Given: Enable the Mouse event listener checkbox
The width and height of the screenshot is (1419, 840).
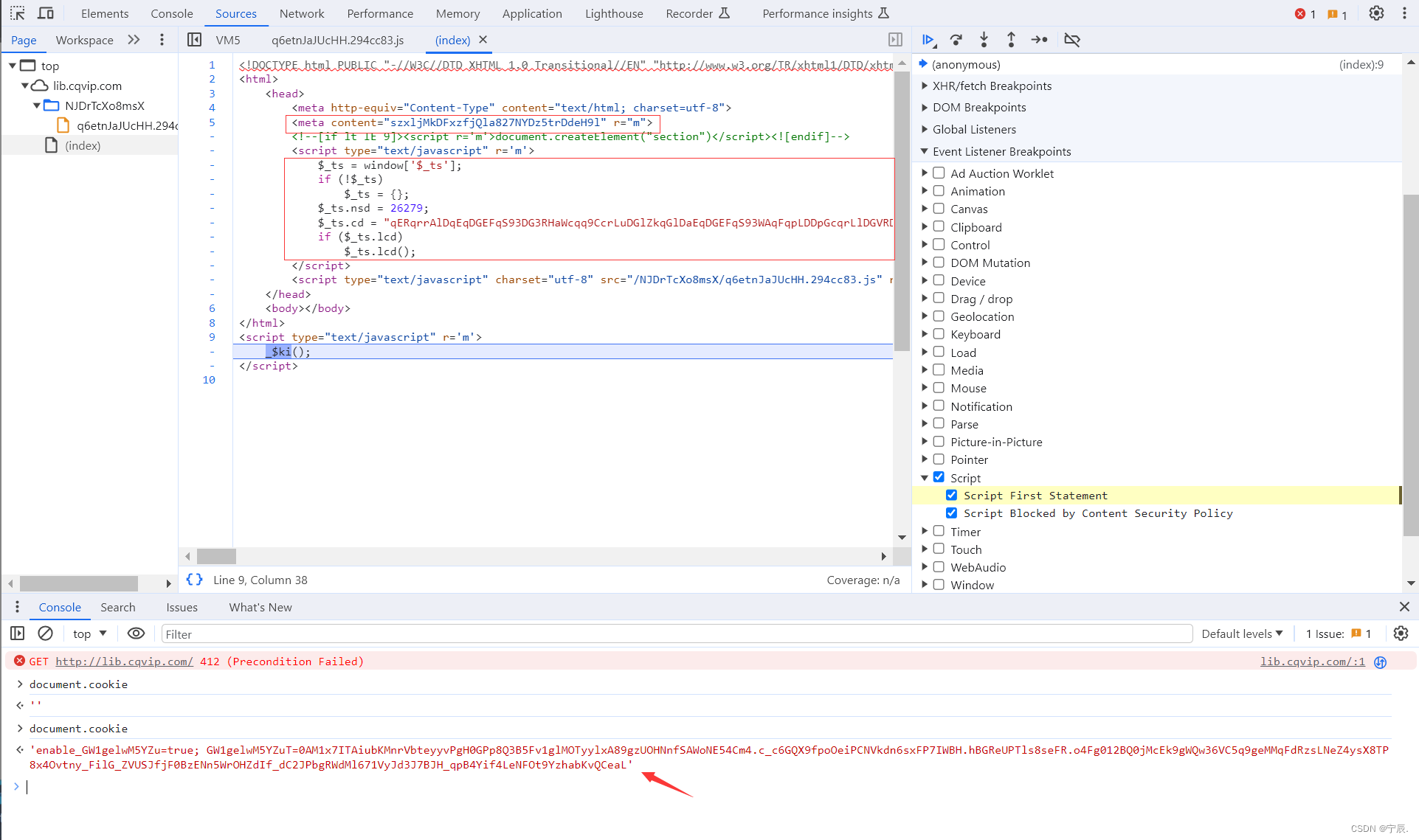Looking at the screenshot, I should [x=939, y=388].
